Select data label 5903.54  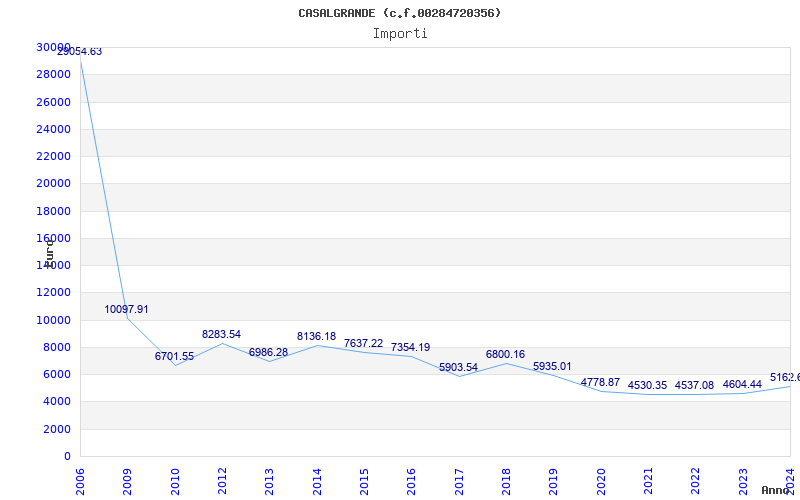coord(458,367)
